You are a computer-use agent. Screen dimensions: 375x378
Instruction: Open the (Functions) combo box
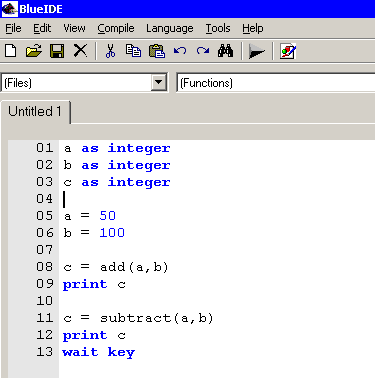[x=276, y=83]
